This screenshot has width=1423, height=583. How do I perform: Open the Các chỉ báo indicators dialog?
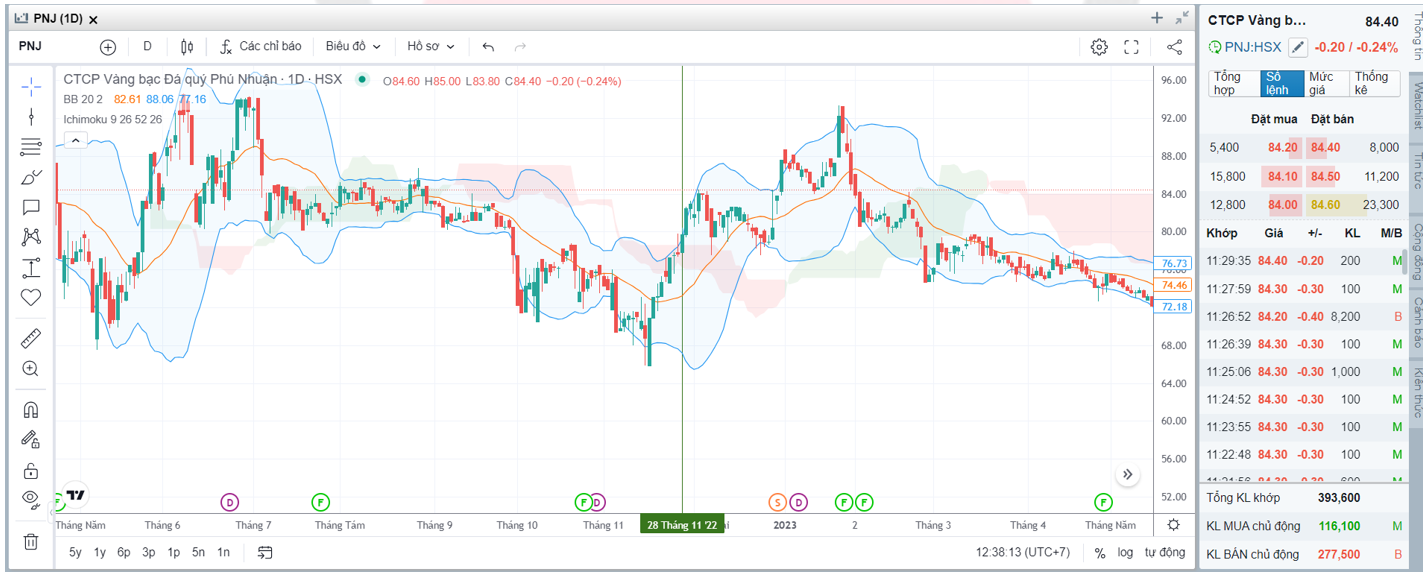click(260, 46)
